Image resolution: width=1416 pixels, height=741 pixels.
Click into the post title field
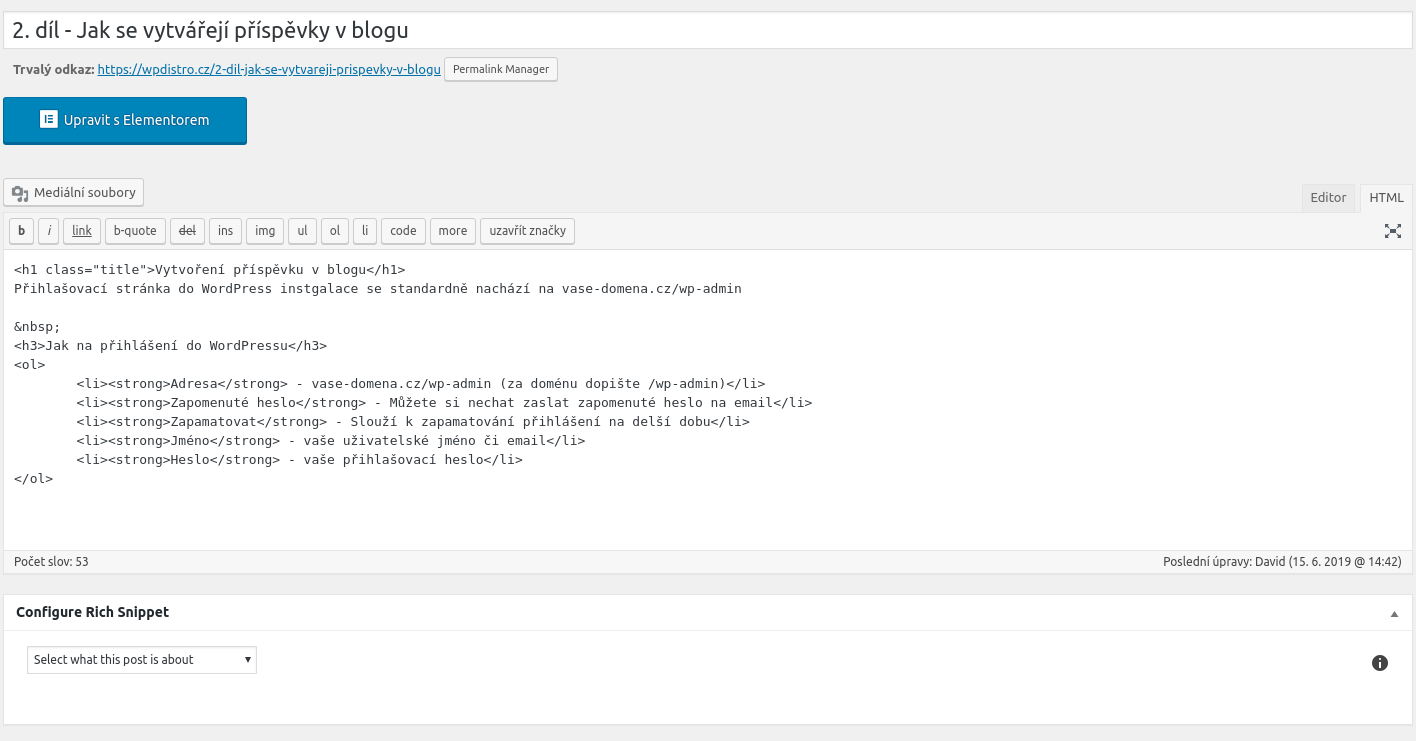tap(708, 30)
